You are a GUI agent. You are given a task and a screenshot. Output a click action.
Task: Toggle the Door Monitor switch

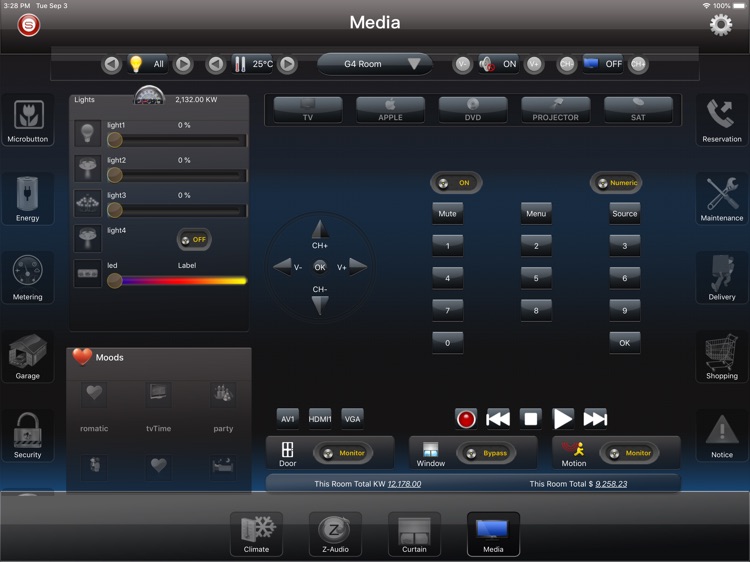pos(343,453)
